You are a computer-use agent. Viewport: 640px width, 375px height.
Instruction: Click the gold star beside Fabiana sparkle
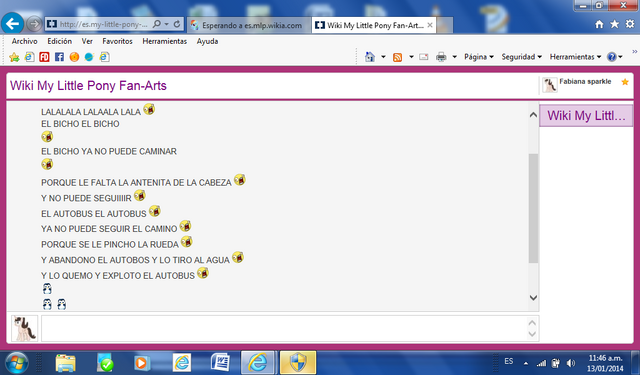point(625,82)
